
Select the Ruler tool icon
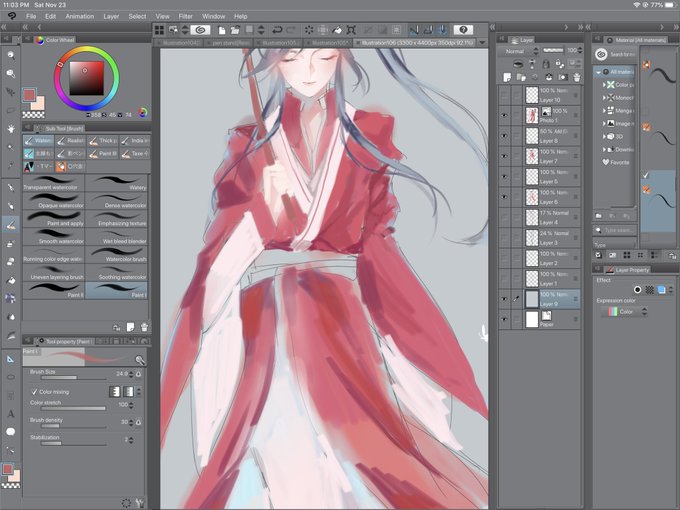[11, 359]
